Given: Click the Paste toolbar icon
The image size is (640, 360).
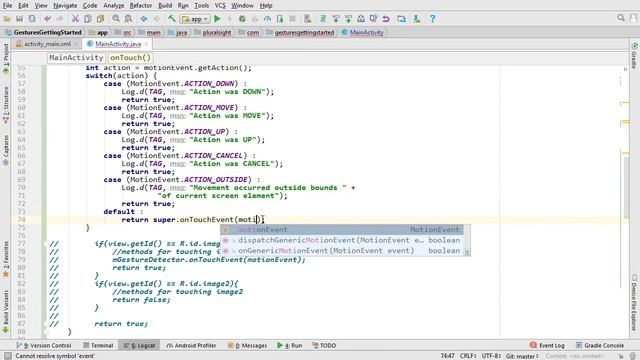Looking at the screenshot, I should (100, 19).
